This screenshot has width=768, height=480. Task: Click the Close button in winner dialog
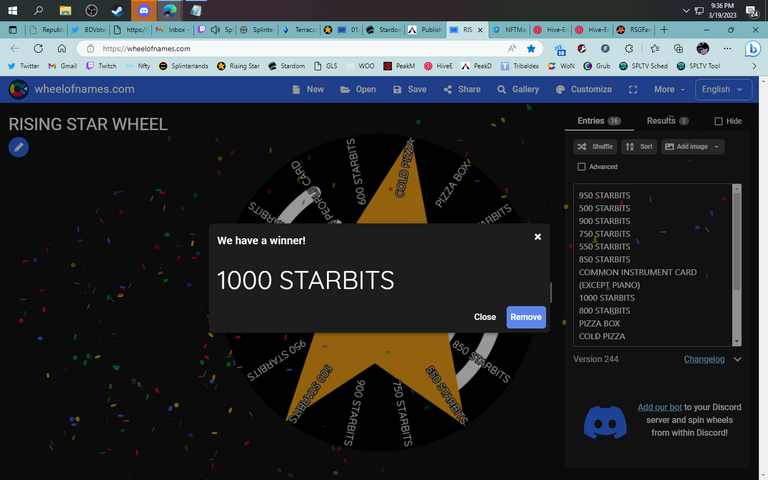coord(484,317)
